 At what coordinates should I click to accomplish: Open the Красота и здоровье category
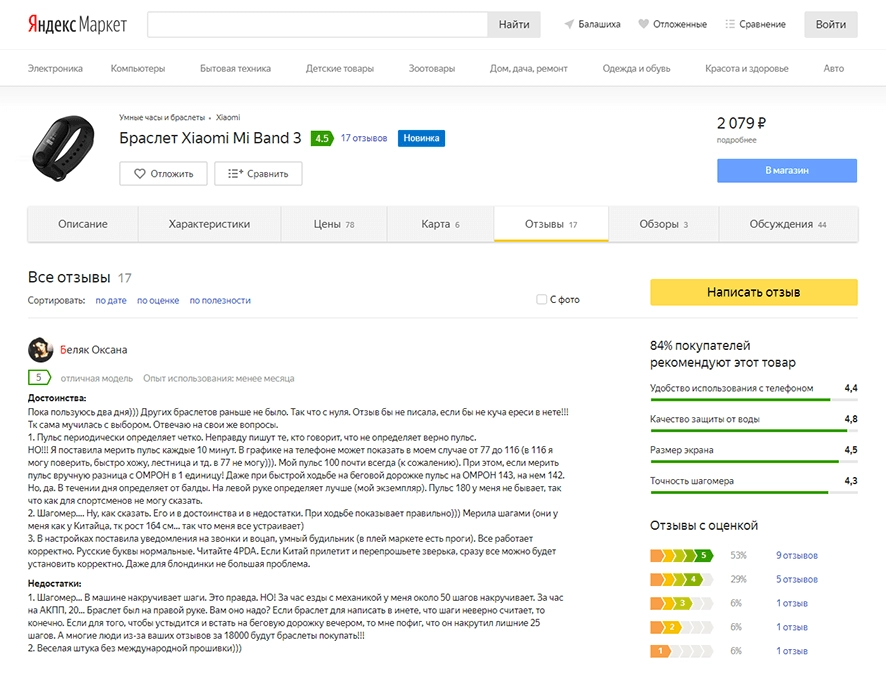click(746, 68)
